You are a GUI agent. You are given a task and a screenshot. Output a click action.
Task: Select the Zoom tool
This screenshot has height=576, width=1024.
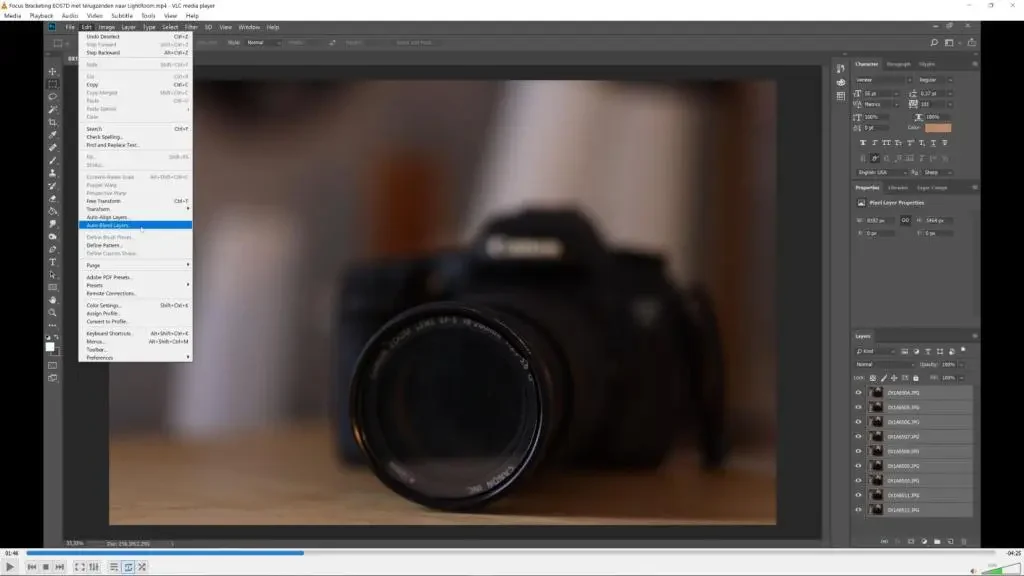[x=53, y=313]
